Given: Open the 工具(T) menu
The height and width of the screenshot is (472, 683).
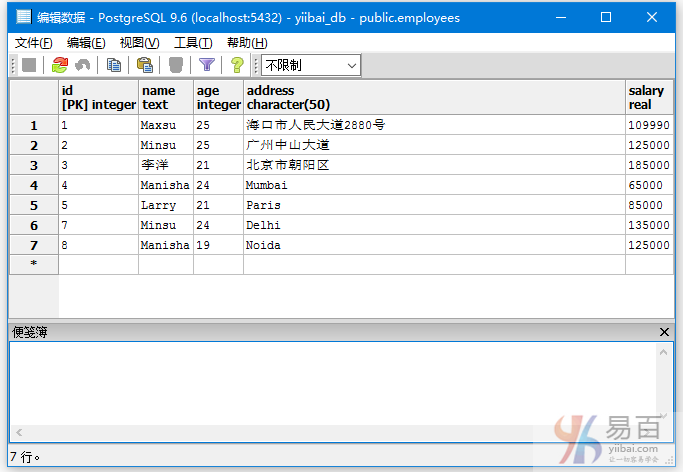Looking at the screenshot, I should tap(193, 42).
